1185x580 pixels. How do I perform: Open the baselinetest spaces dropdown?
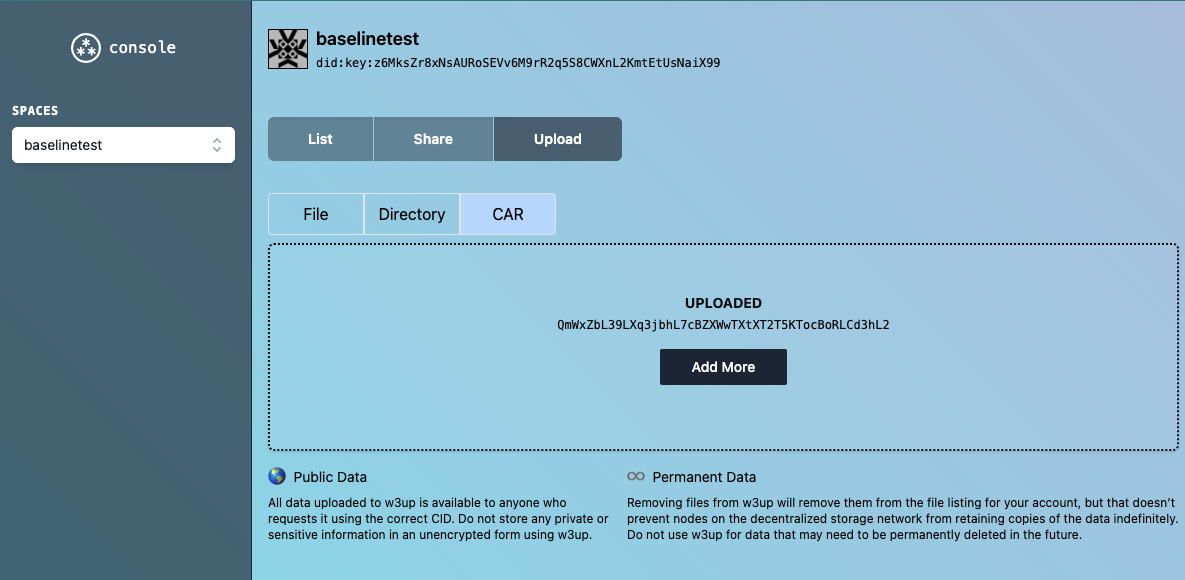[x=123, y=145]
